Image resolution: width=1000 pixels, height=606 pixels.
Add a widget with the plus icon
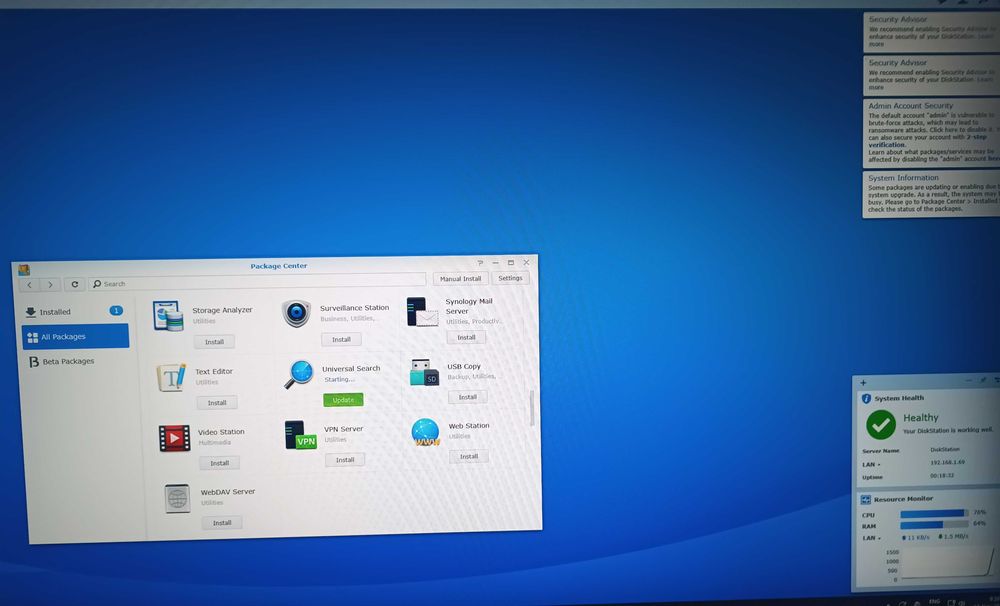coord(863,383)
